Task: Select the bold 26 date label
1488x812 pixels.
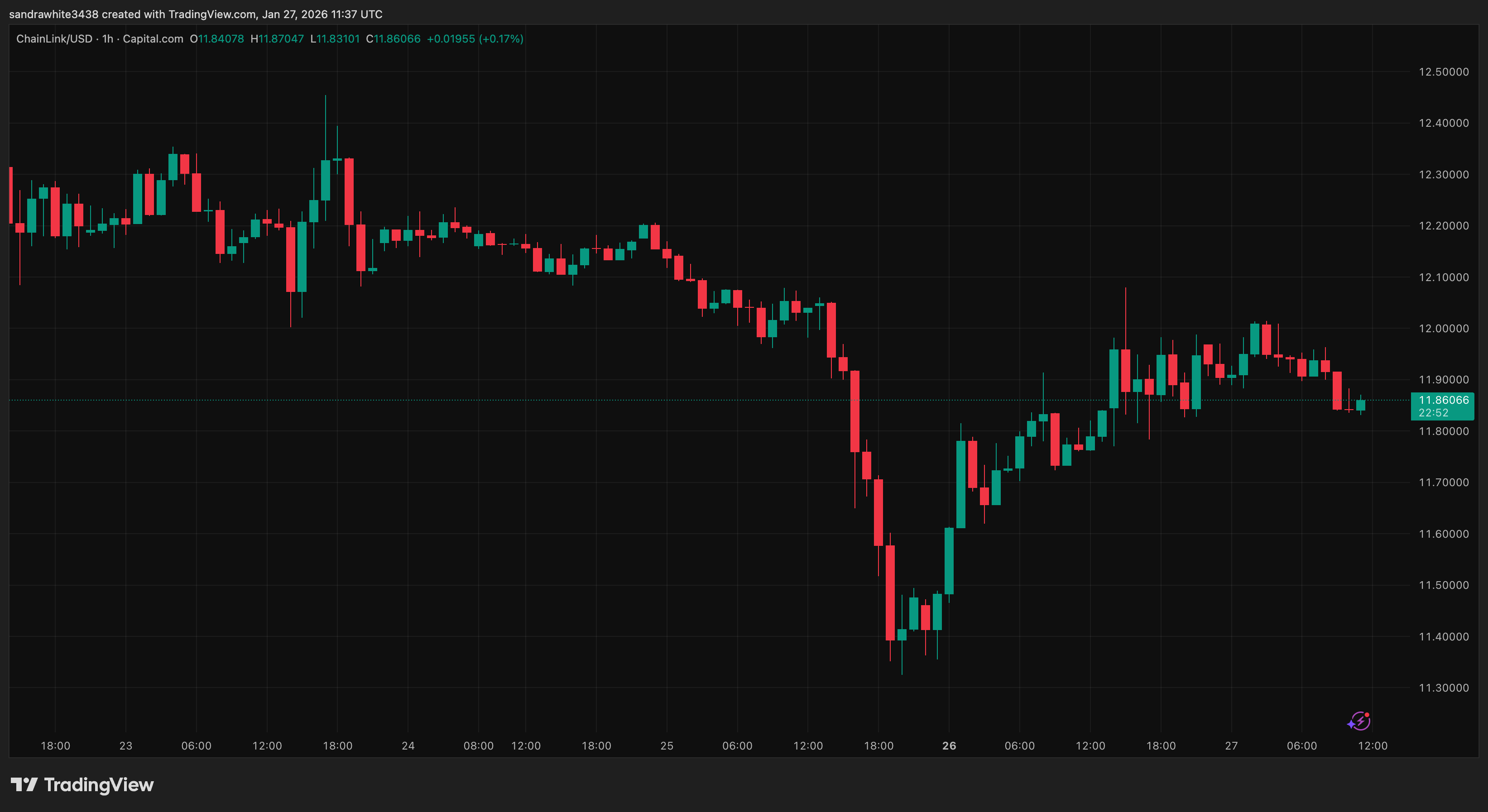Action: point(949,745)
